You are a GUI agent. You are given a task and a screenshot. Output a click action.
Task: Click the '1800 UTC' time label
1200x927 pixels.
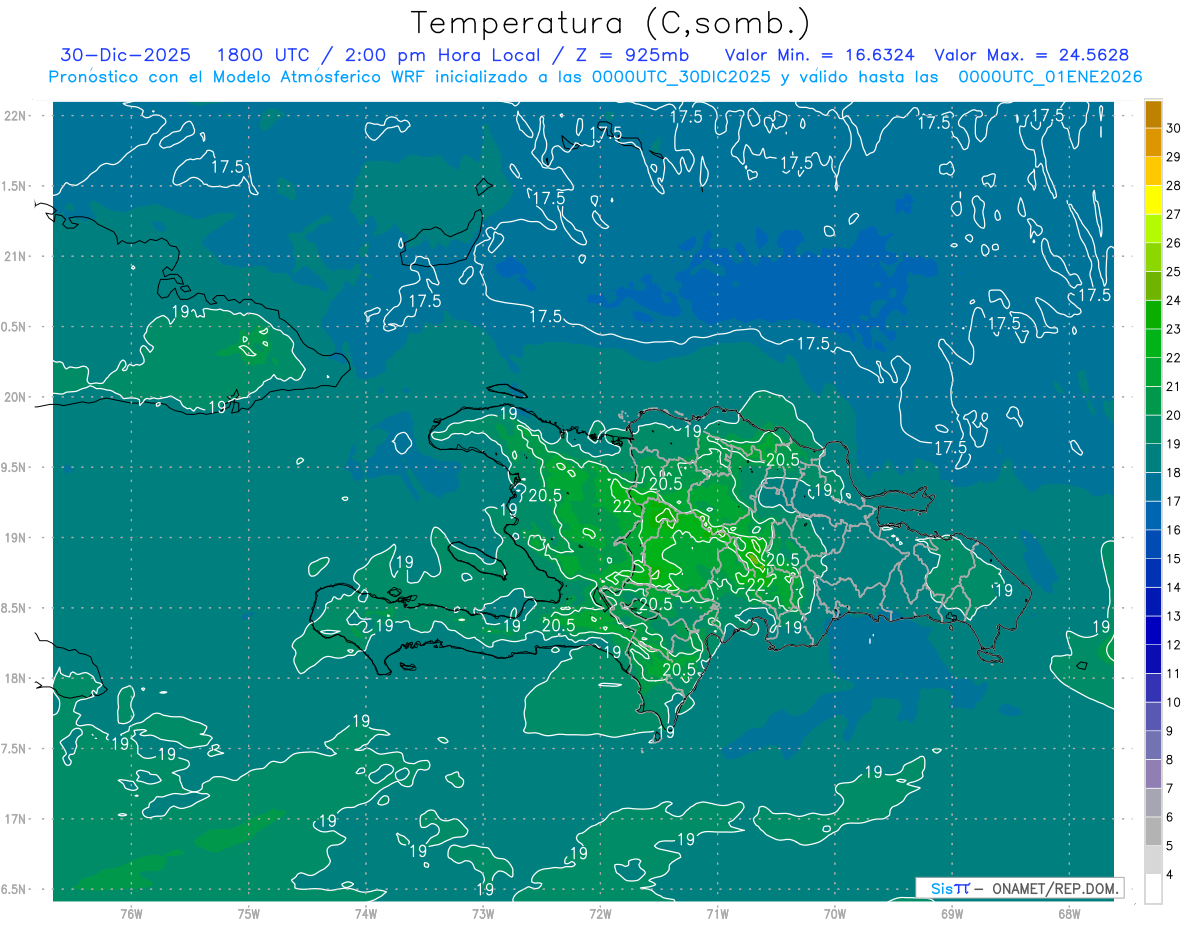(x=262, y=55)
